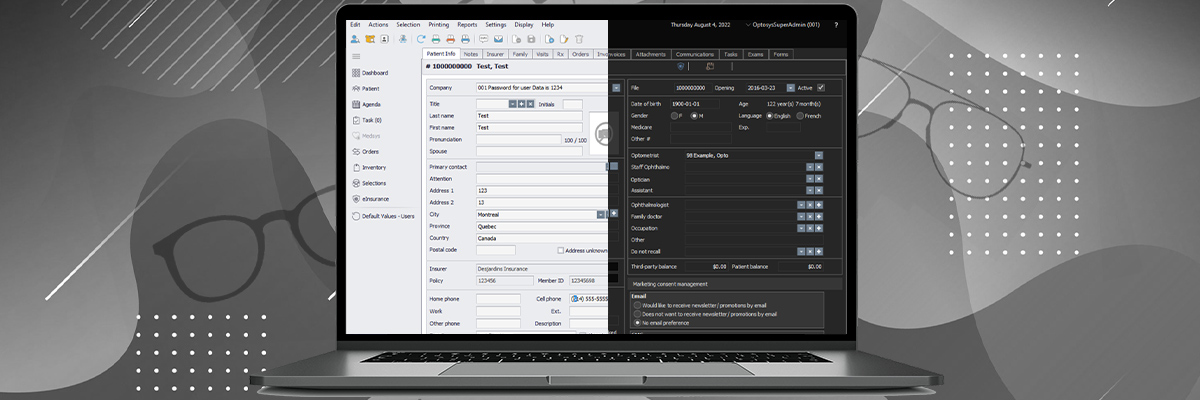Open Inventory in the sidebar

pos(369,168)
